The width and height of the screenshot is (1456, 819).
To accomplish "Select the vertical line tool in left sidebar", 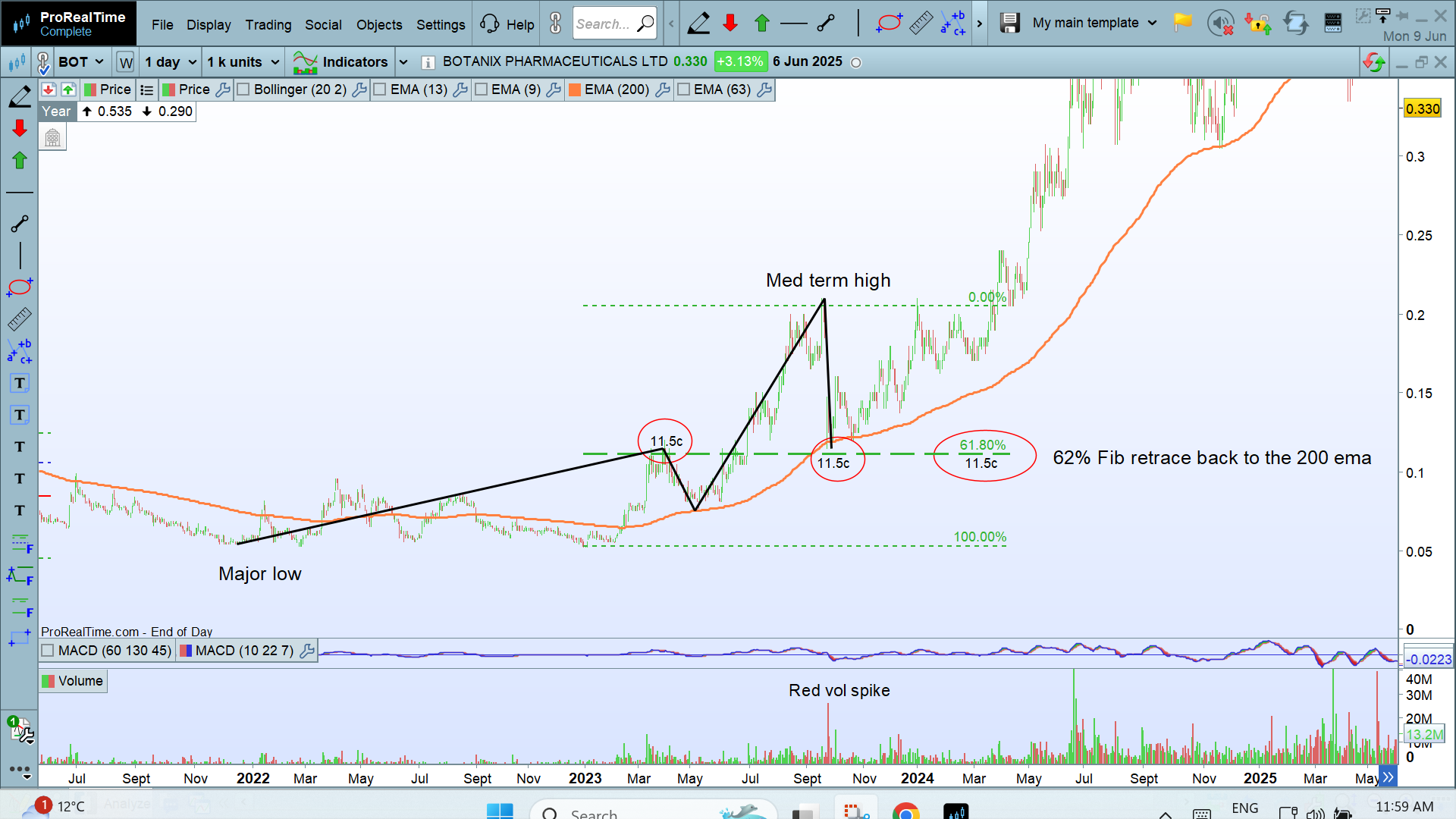I will tap(20, 256).
